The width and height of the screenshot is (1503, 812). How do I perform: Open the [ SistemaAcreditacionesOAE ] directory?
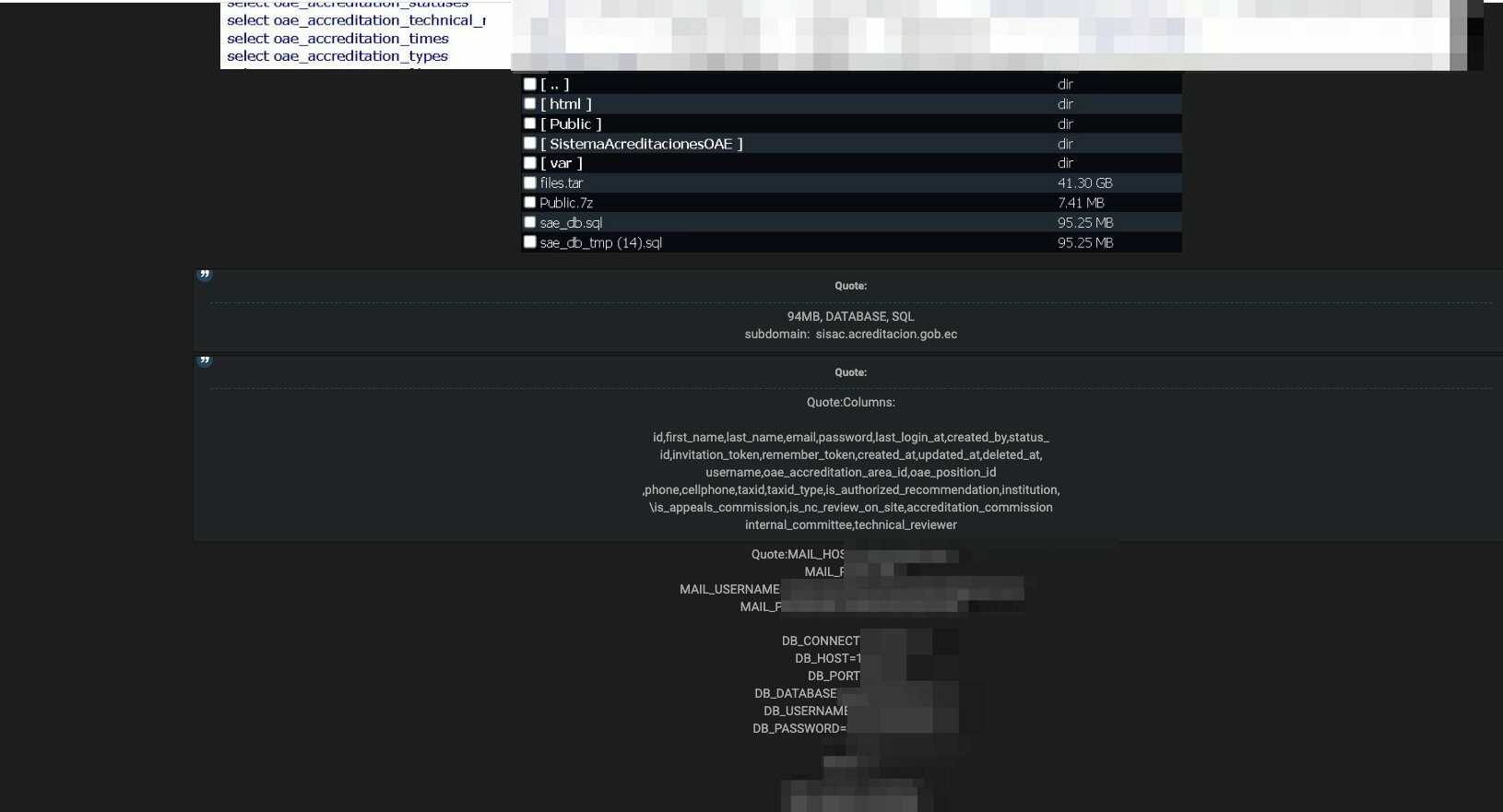pos(642,144)
